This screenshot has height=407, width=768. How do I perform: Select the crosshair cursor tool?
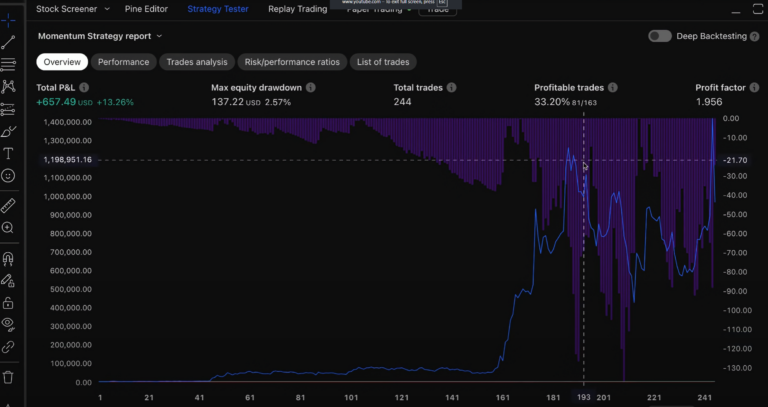[x=8, y=21]
